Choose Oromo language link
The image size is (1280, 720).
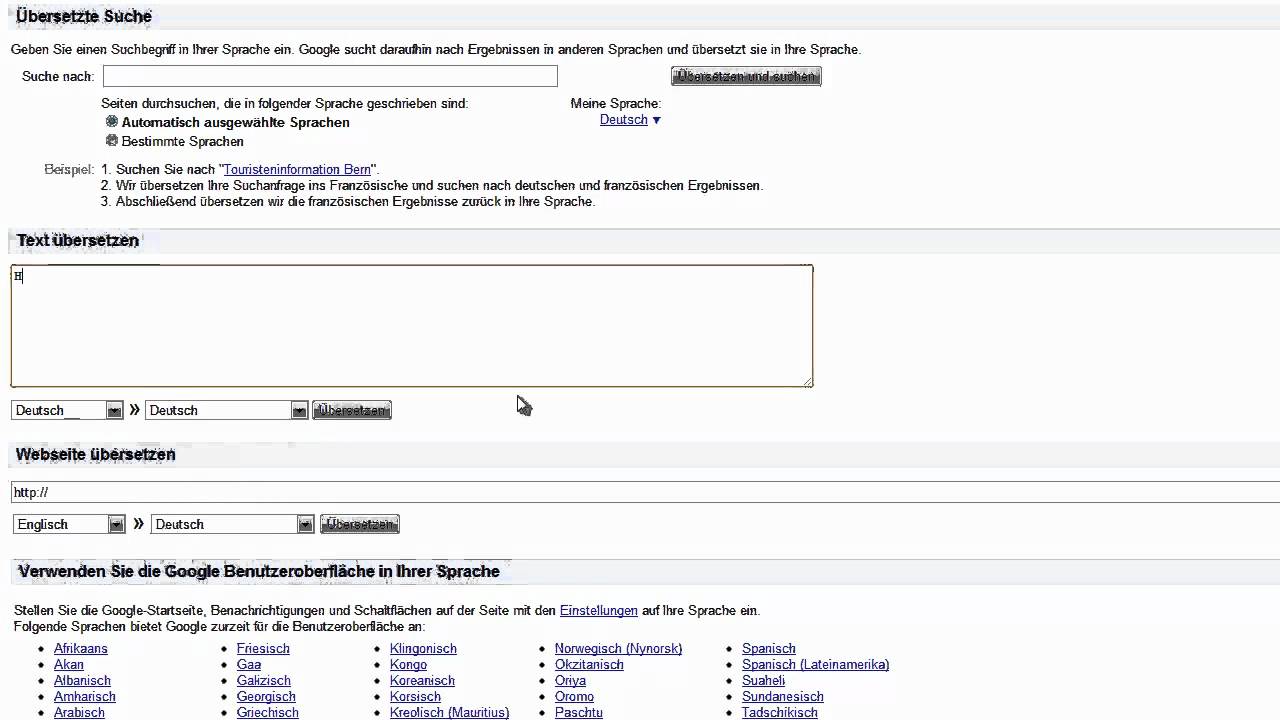574,696
